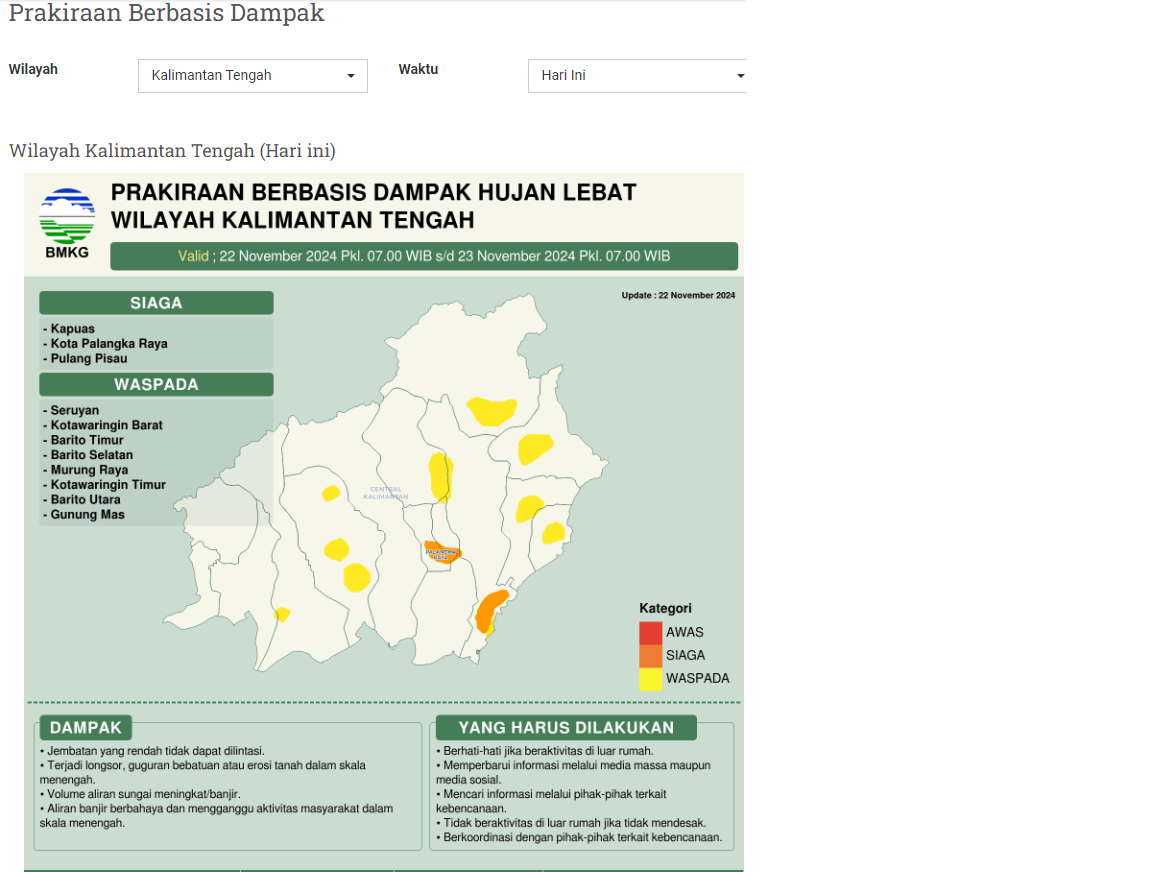The width and height of the screenshot is (1152, 872).
Task: Click the green WASPADA section header
Action: pyautogui.click(x=156, y=384)
